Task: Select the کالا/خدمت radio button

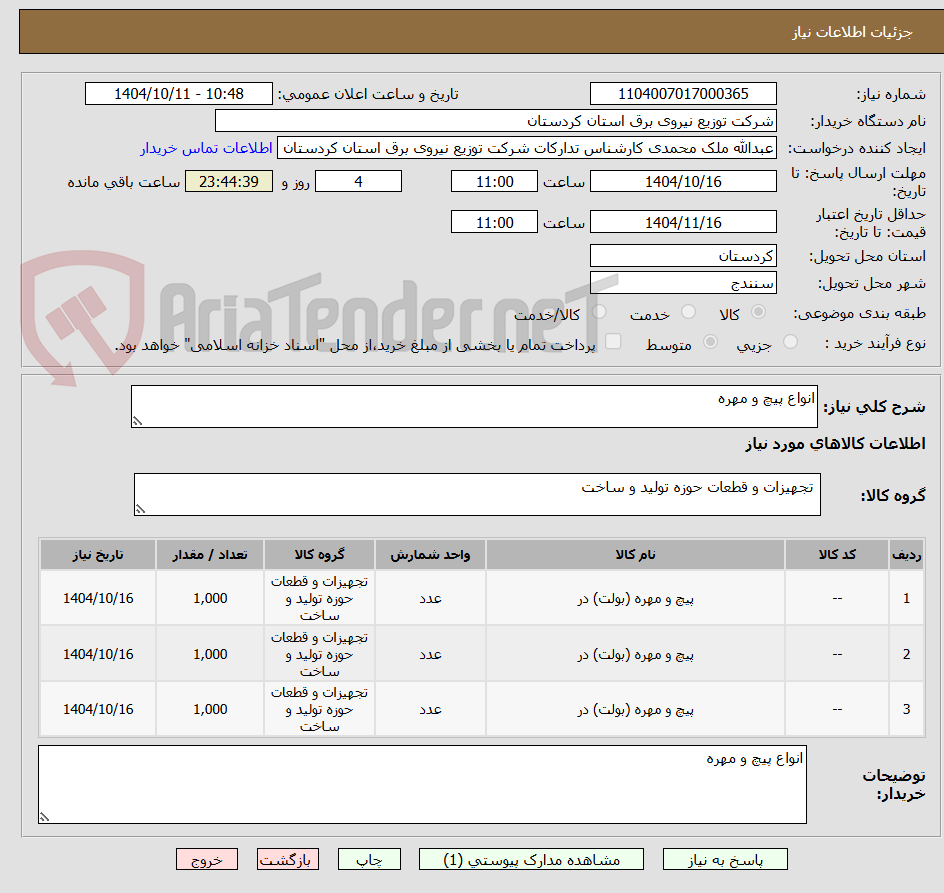Action: 599,312
